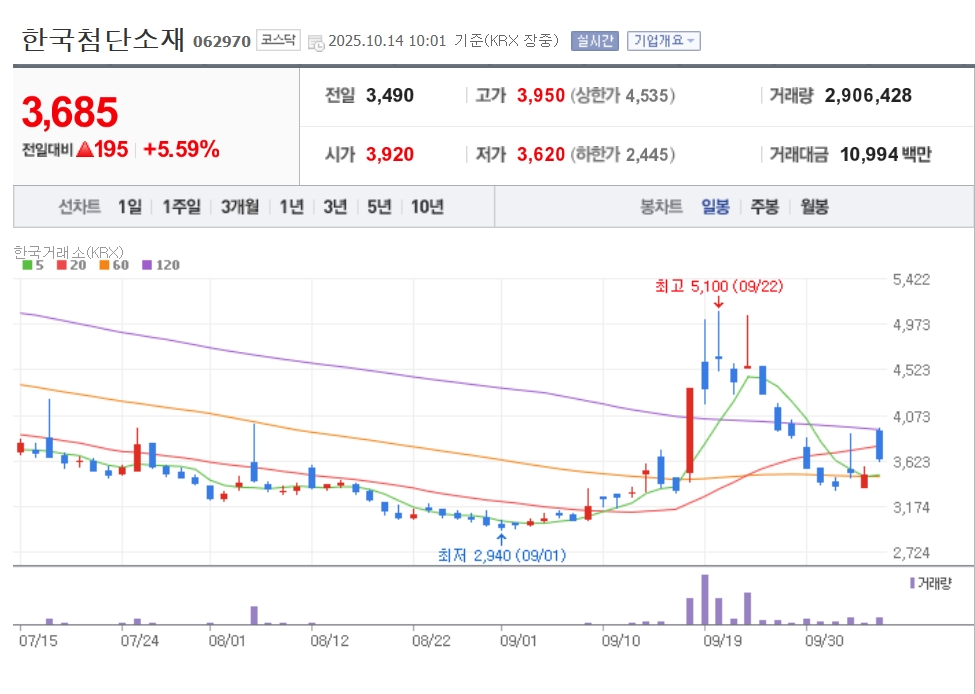Click the 저가 value 3,620

pos(541,154)
